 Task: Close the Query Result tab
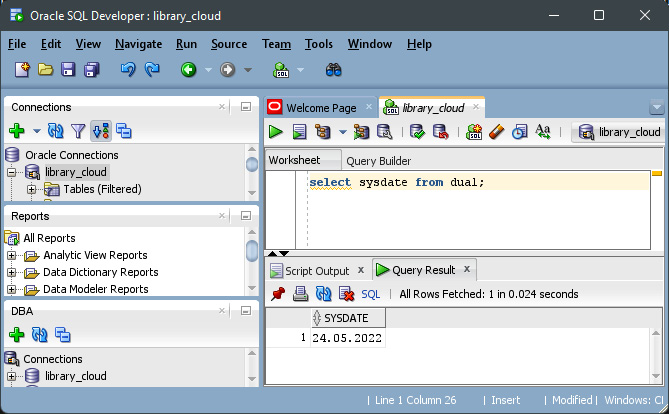click(467, 269)
